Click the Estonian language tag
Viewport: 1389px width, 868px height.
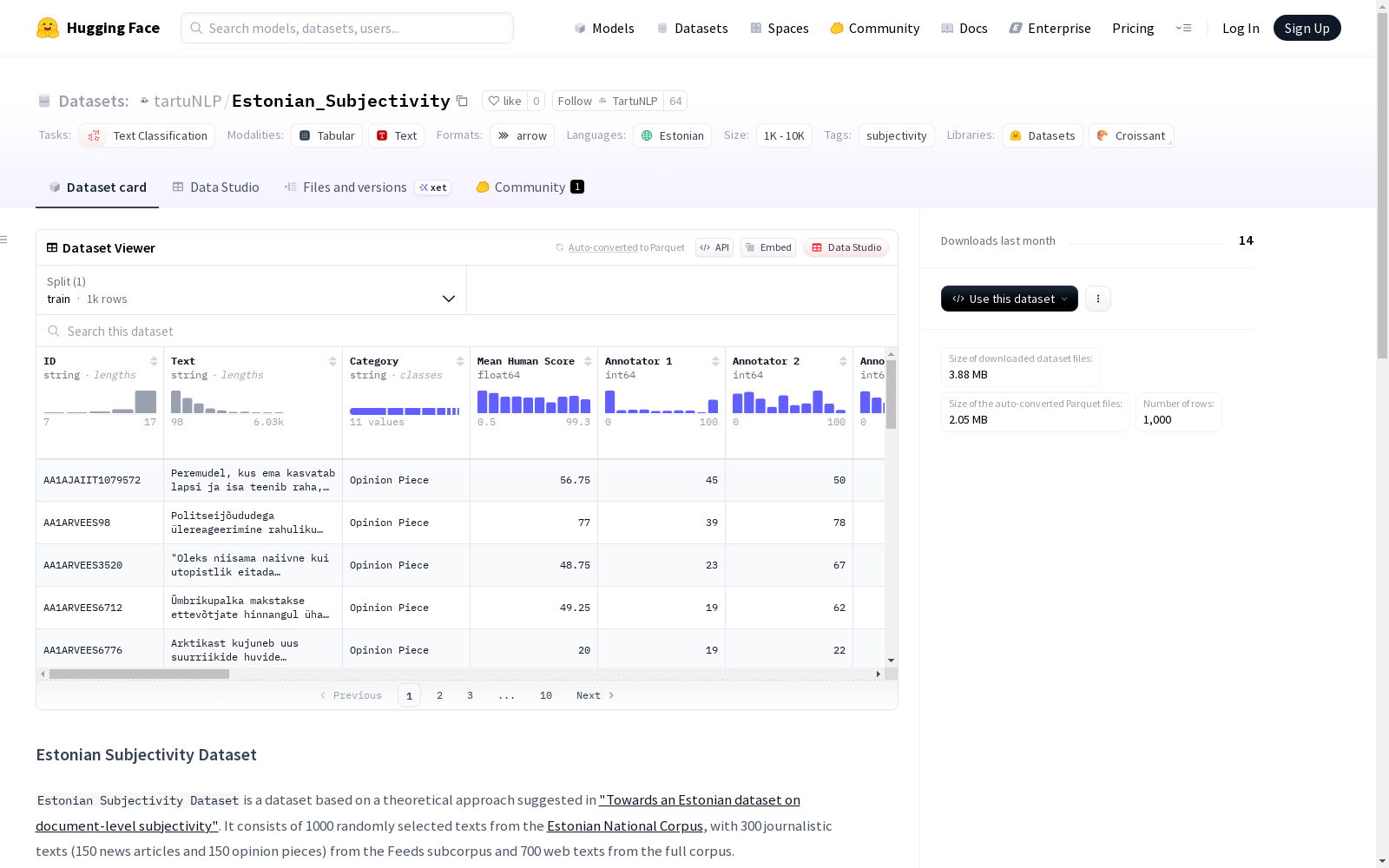tap(672, 135)
